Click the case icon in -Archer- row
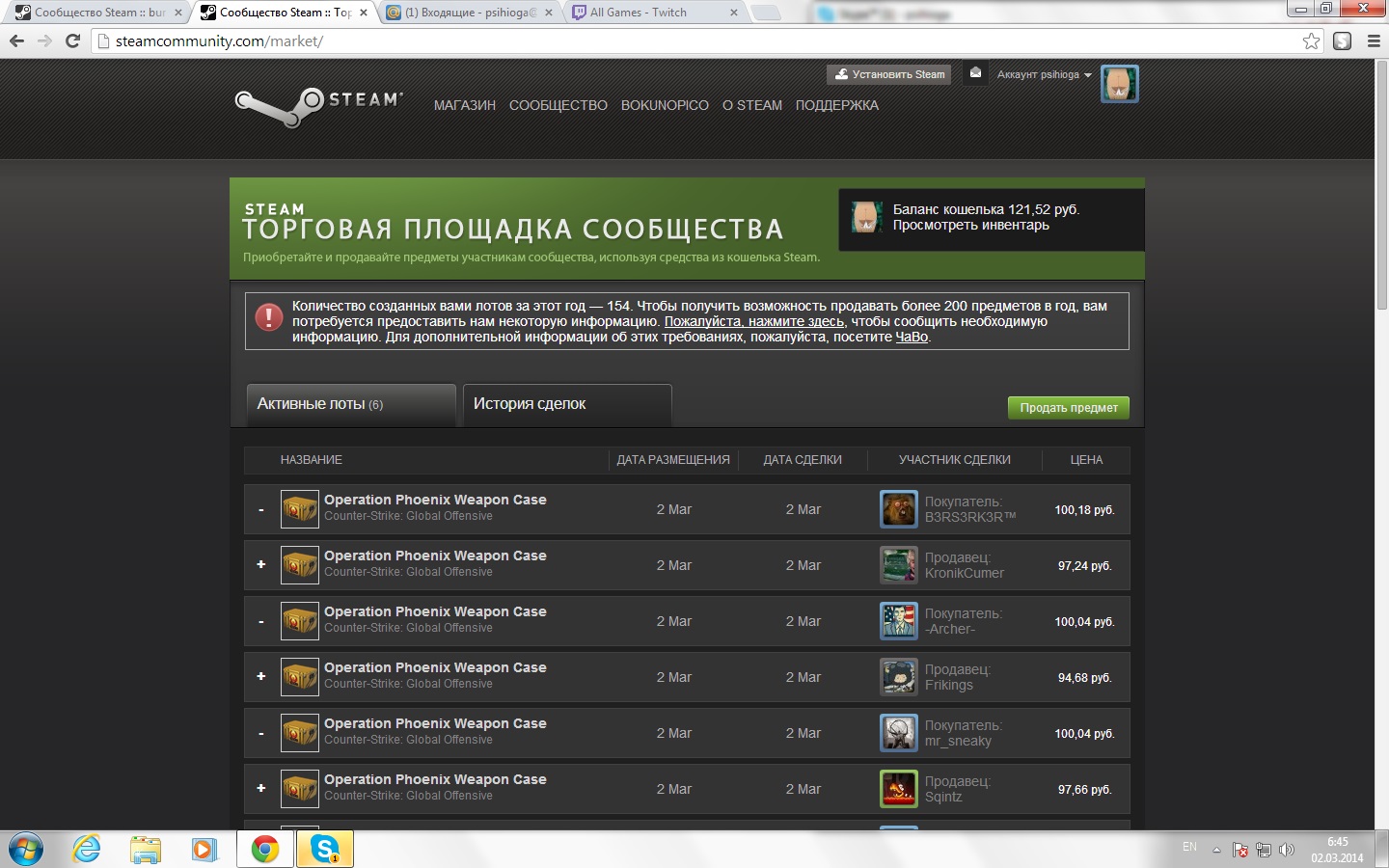This screenshot has height=868, width=1389. [x=300, y=621]
